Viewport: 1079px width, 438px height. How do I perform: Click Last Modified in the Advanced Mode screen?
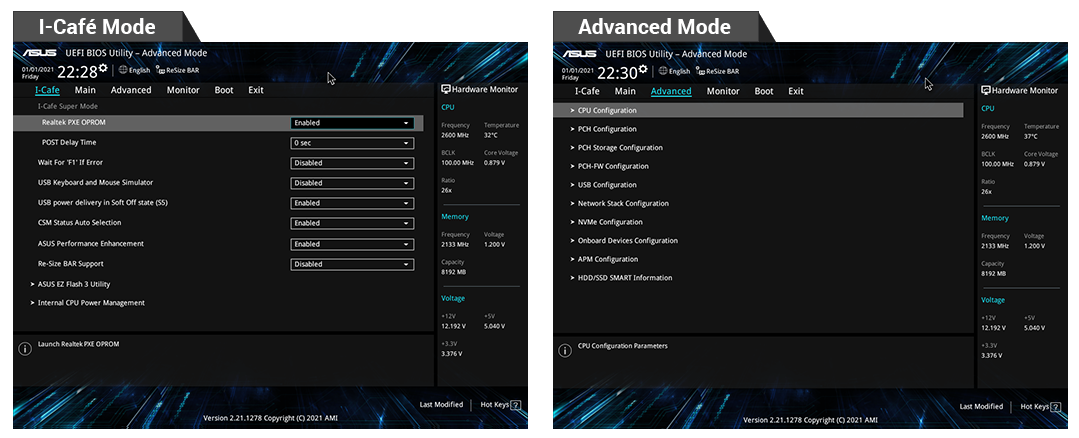click(x=981, y=406)
